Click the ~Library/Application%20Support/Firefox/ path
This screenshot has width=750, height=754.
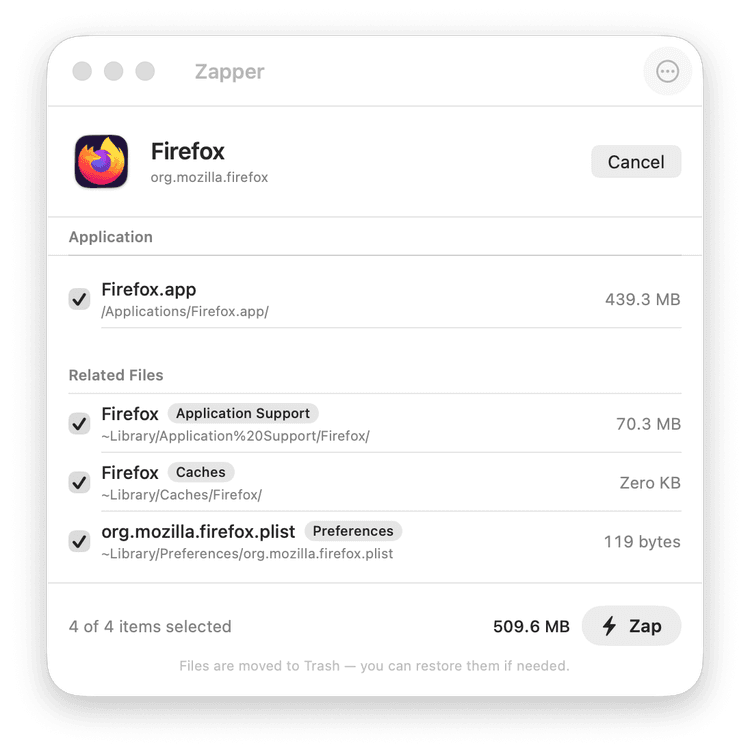[236, 436]
